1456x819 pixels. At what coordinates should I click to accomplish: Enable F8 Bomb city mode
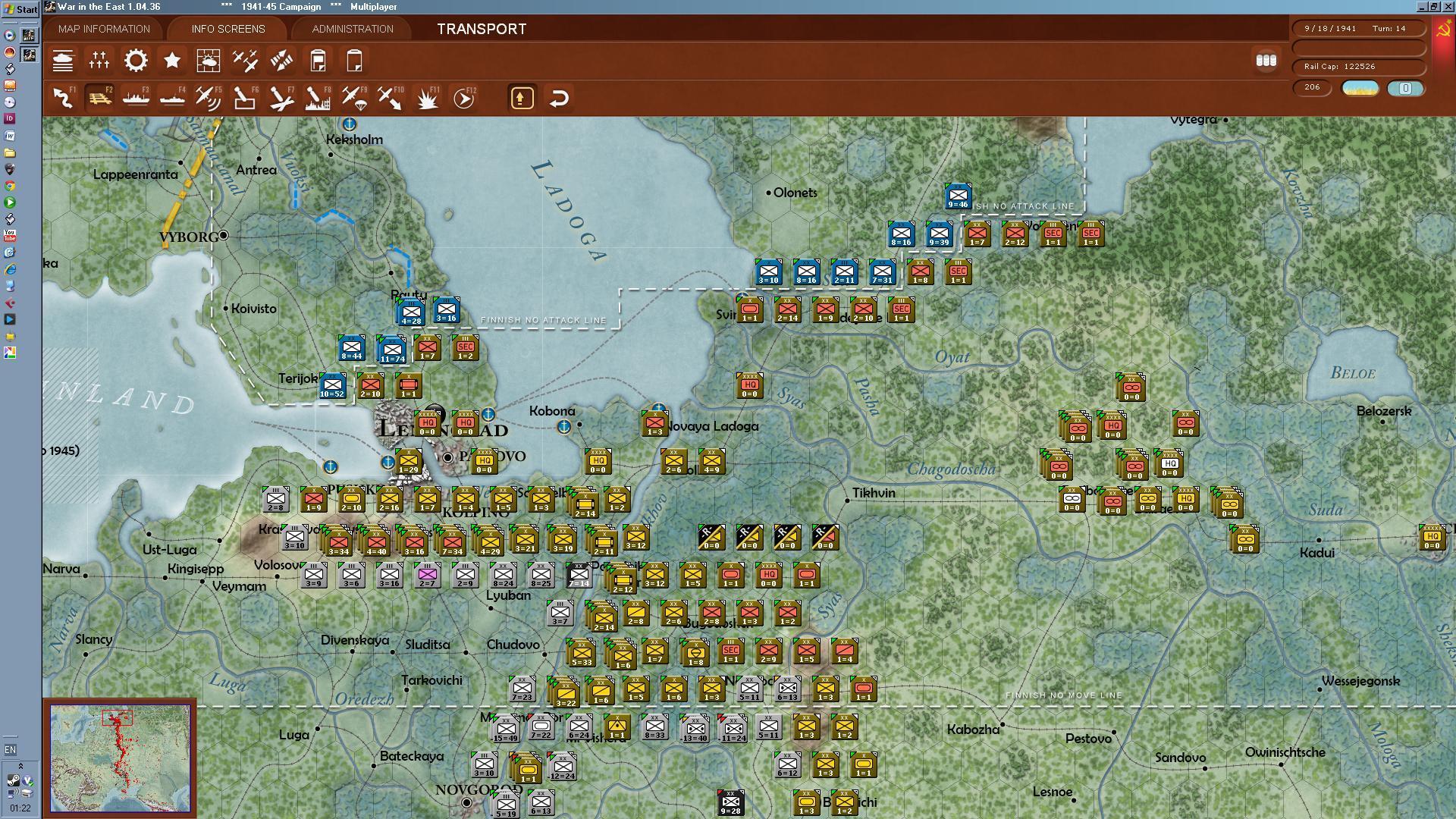318,98
